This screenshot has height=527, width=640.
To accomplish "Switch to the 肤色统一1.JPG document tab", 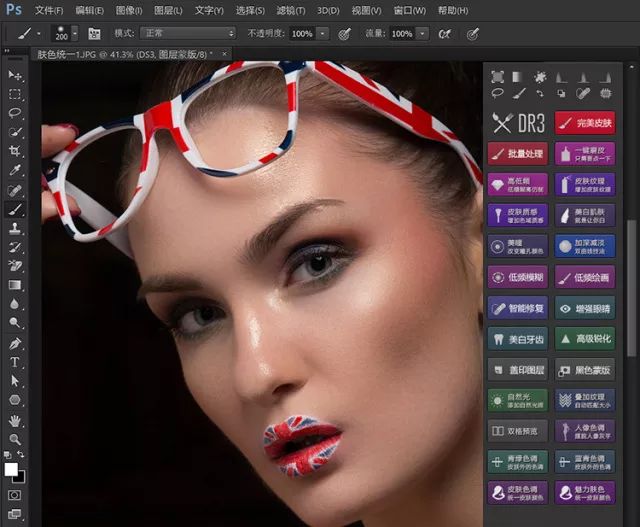I will click(x=122, y=53).
